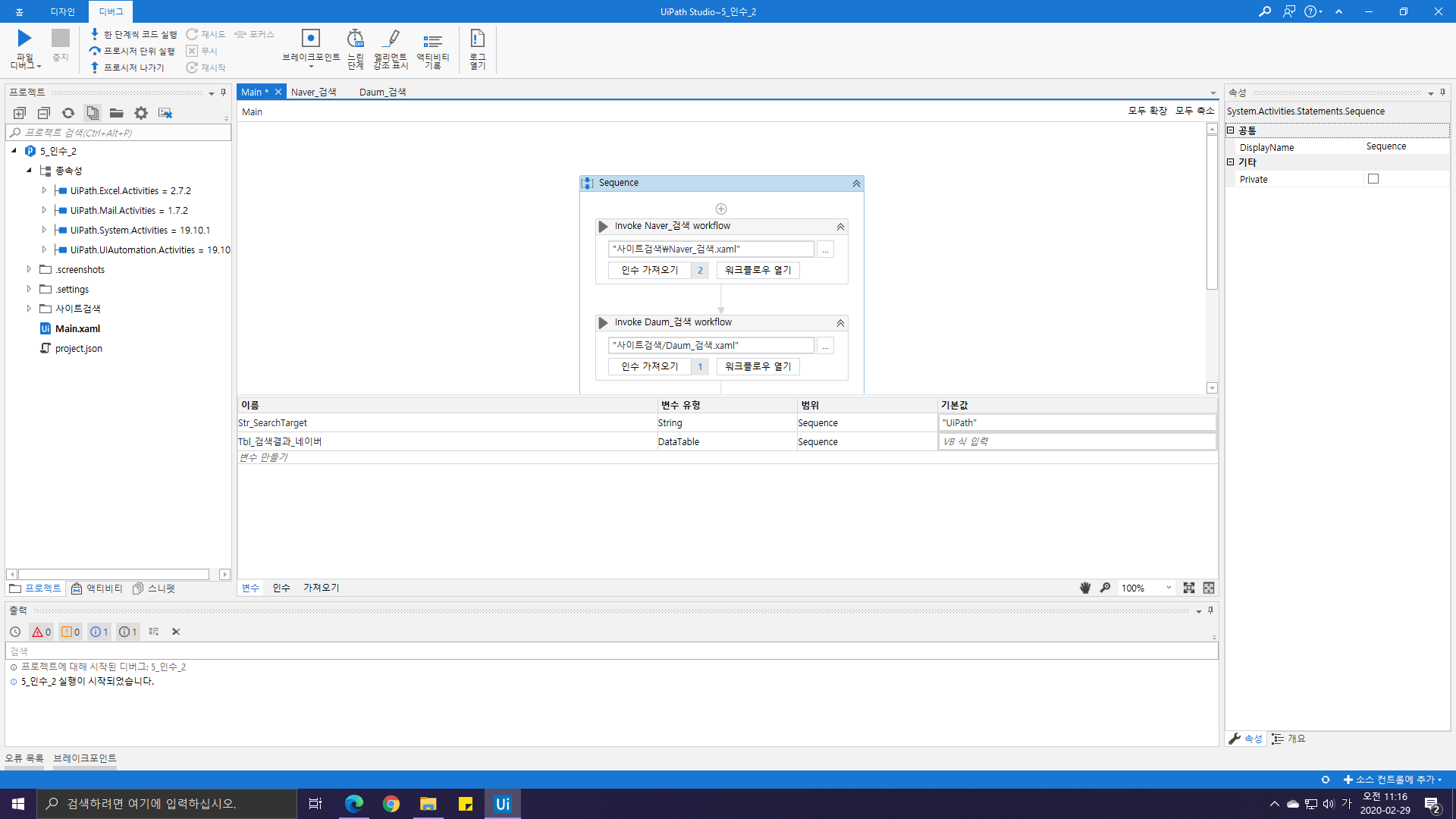Screen dimensions: 1456x819
Task: Open the 100% zoom level dropdown
Action: tap(1169, 588)
